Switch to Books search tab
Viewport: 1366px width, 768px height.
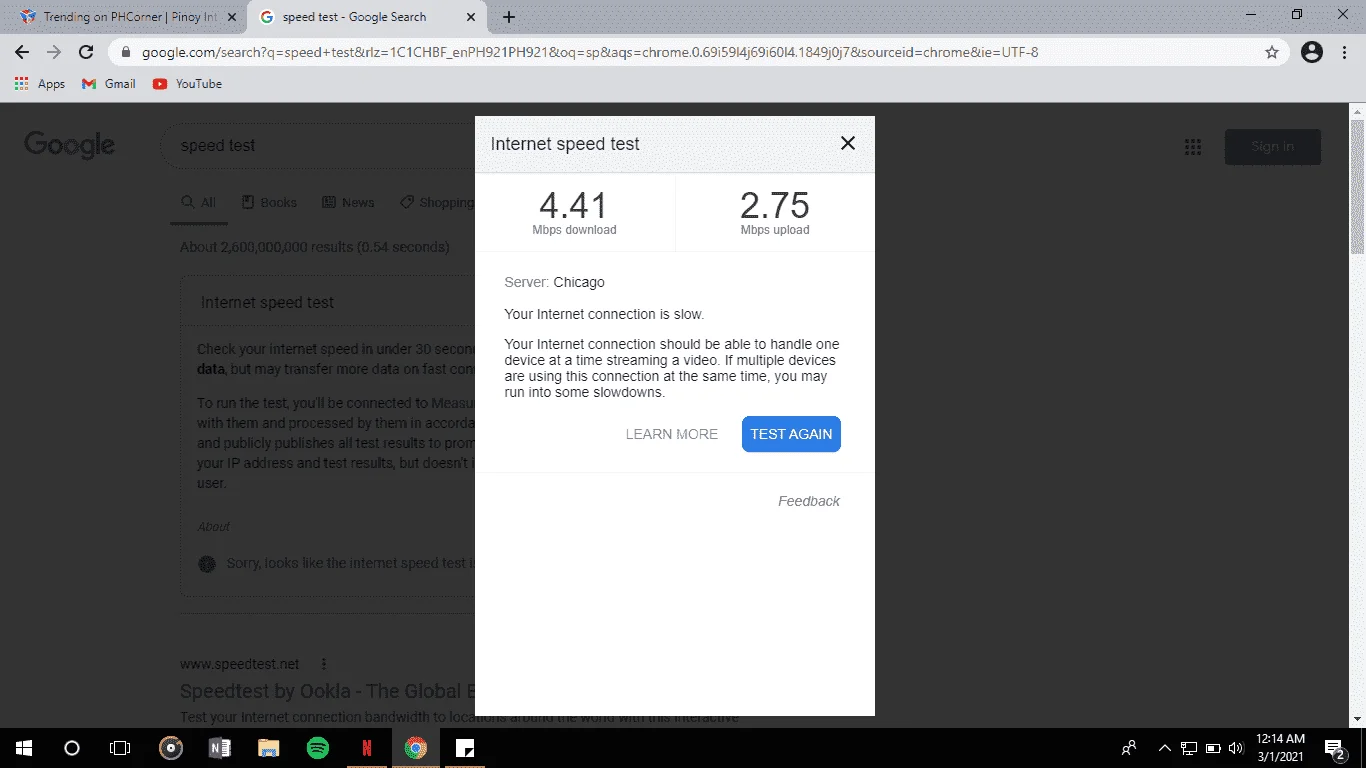269,202
